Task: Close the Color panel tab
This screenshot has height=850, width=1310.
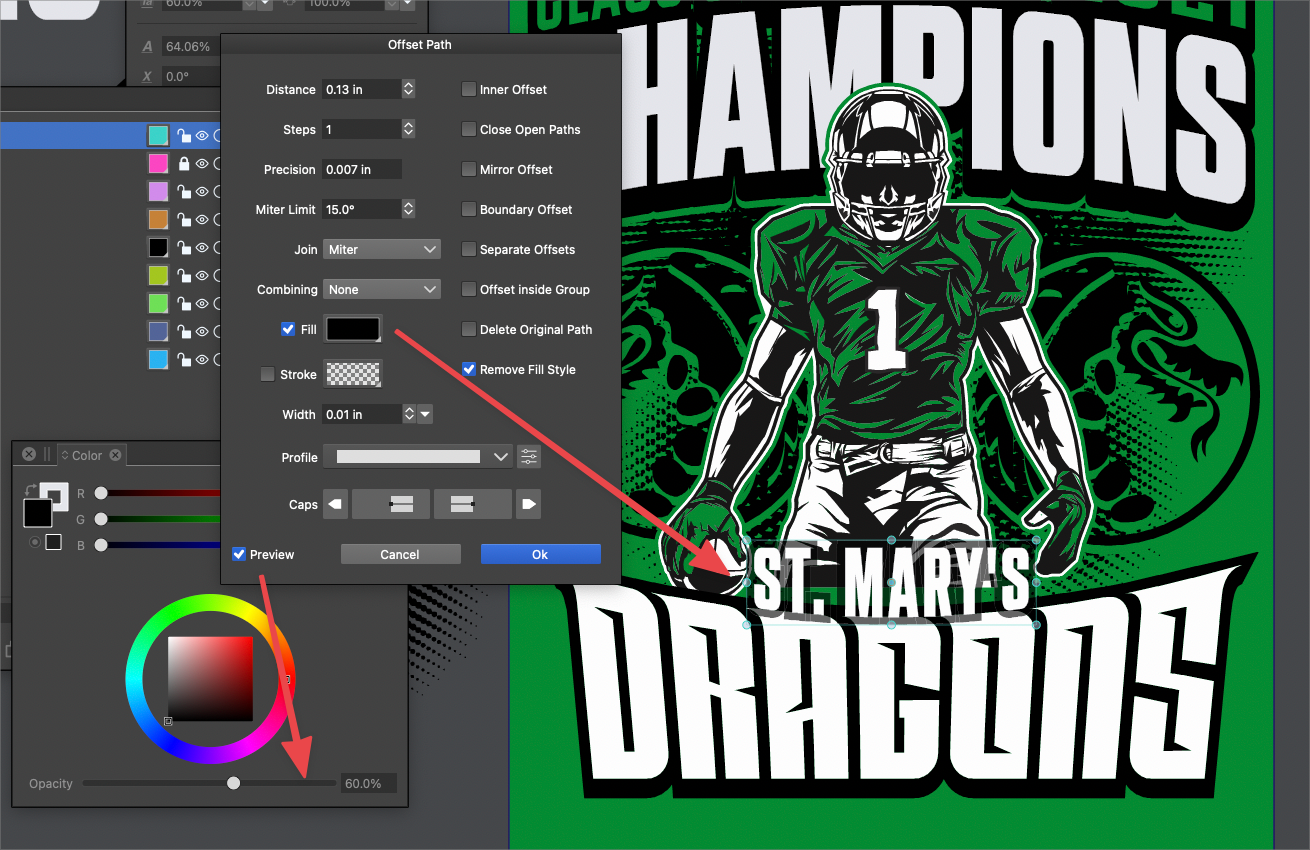Action: click(115, 455)
